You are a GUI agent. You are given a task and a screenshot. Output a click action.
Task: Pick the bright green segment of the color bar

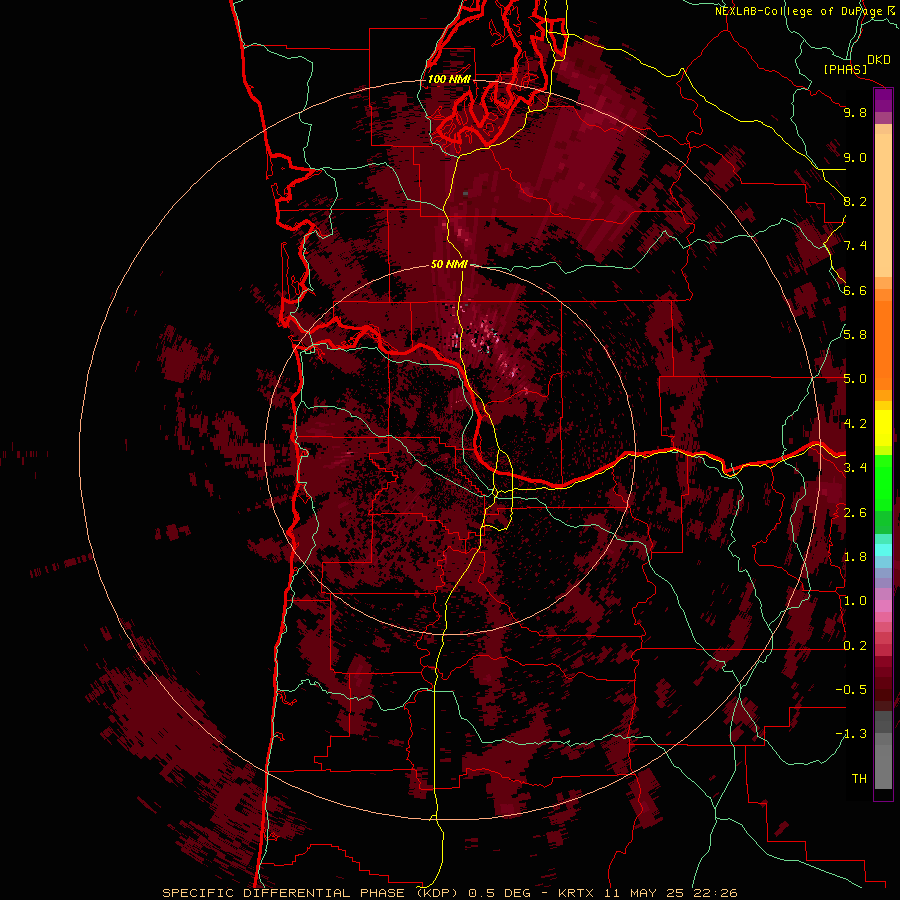coord(883,482)
